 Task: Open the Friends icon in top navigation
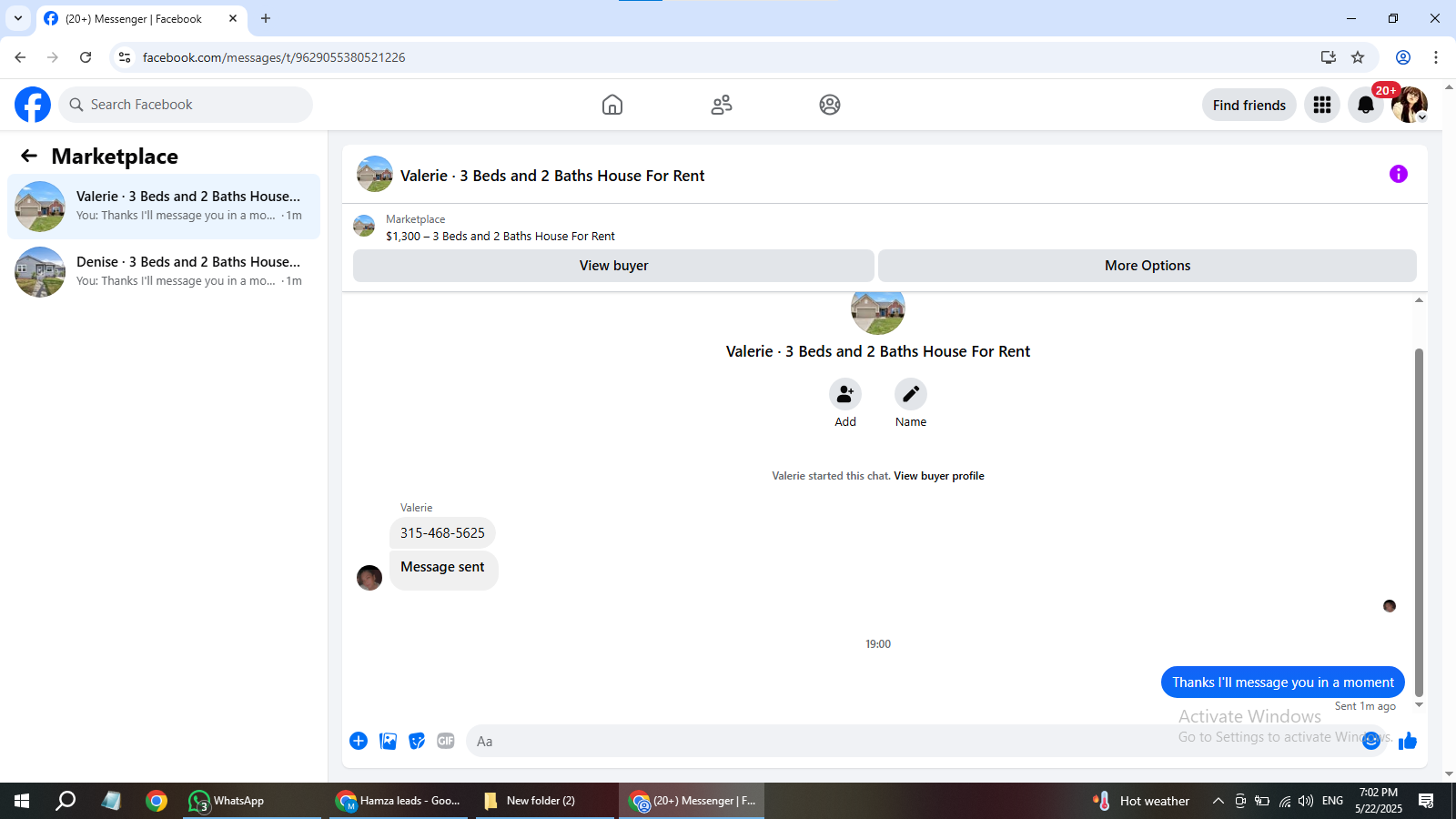pyautogui.click(x=722, y=105)
